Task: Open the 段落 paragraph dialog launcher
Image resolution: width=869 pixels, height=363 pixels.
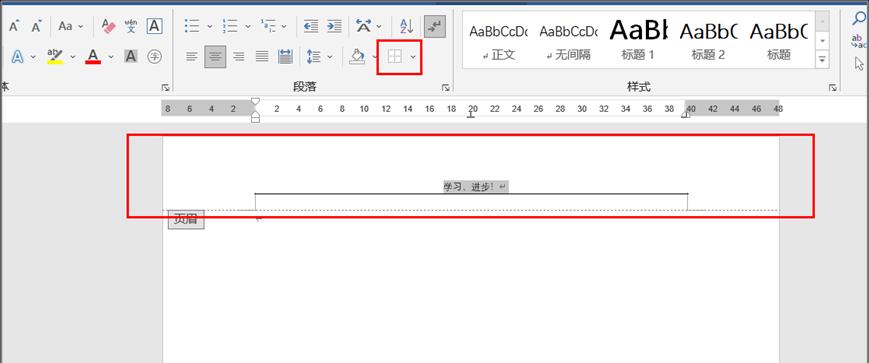Action: 445,88
